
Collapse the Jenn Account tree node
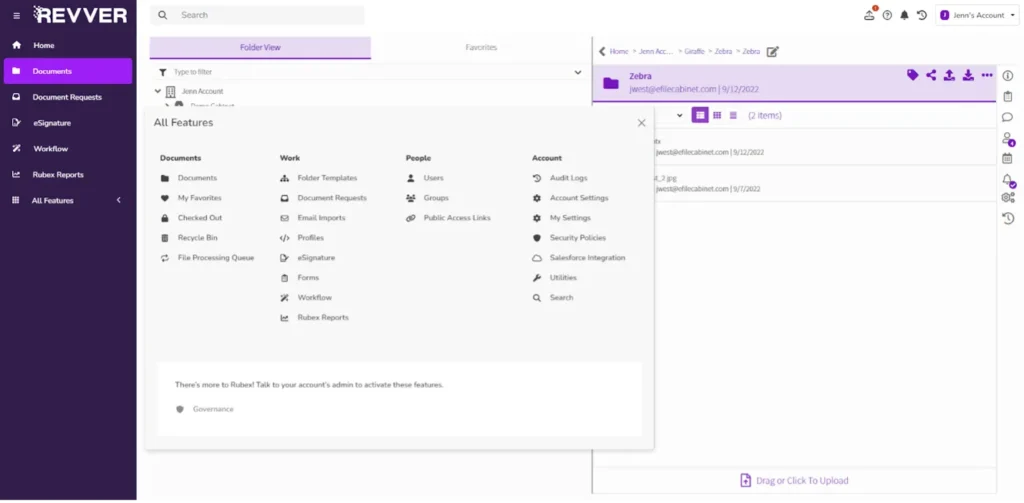[158, 91]
